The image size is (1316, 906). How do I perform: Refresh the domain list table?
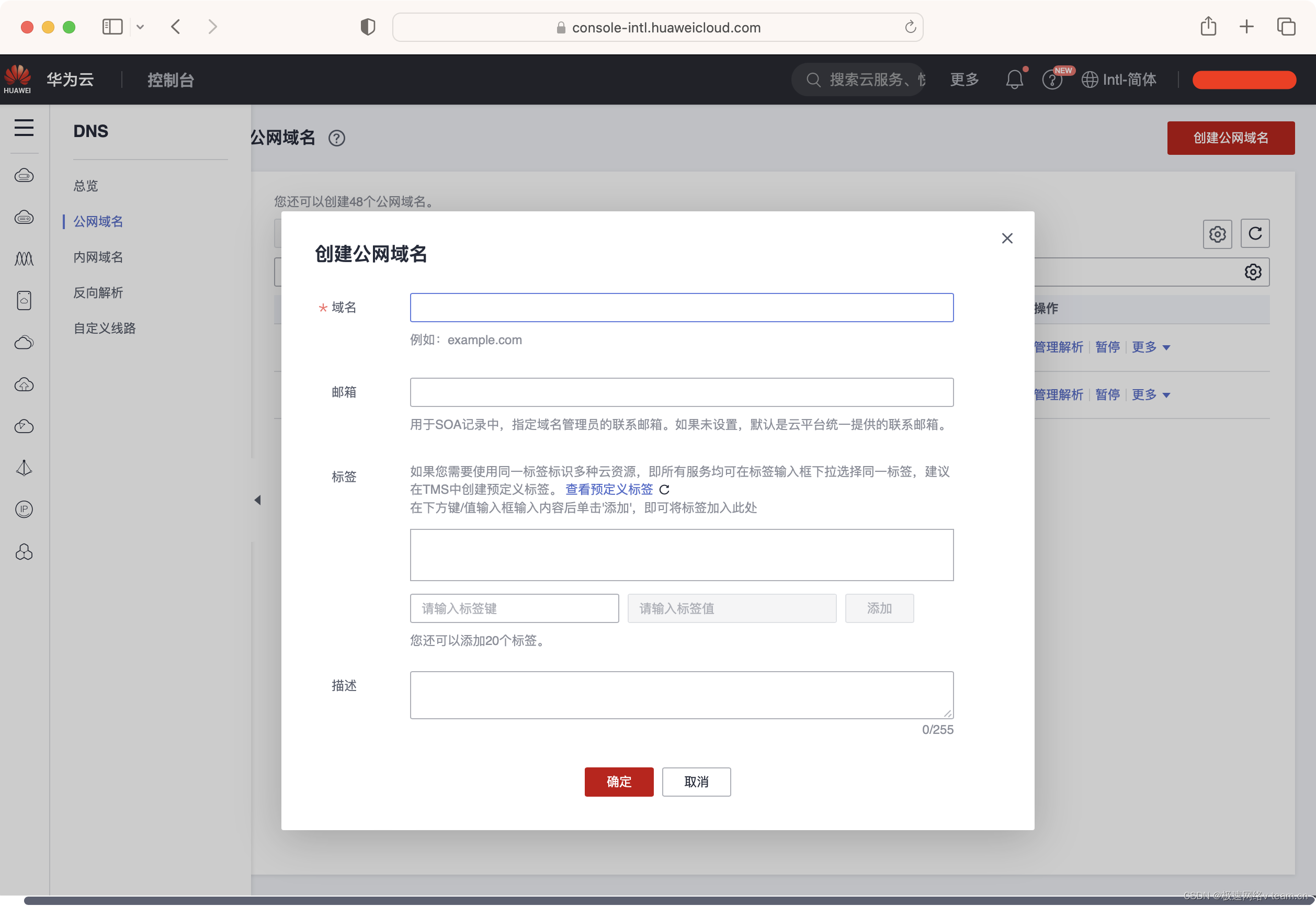click(x=1255, y=233)
